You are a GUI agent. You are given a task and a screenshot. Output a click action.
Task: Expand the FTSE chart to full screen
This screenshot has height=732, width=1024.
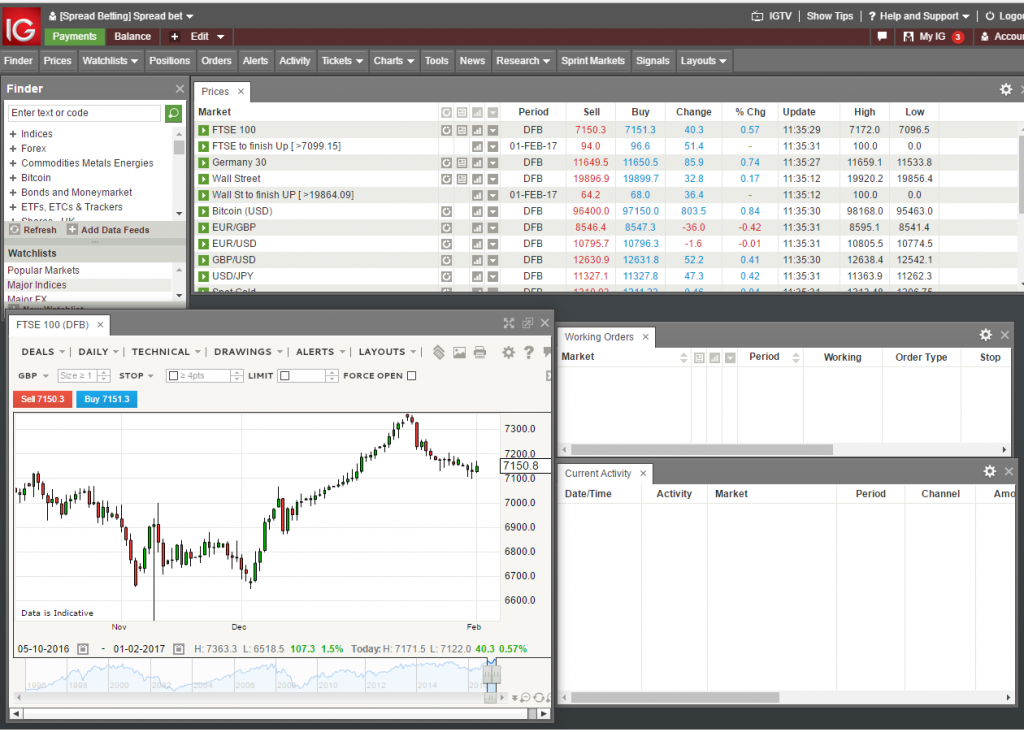point(509,323)
